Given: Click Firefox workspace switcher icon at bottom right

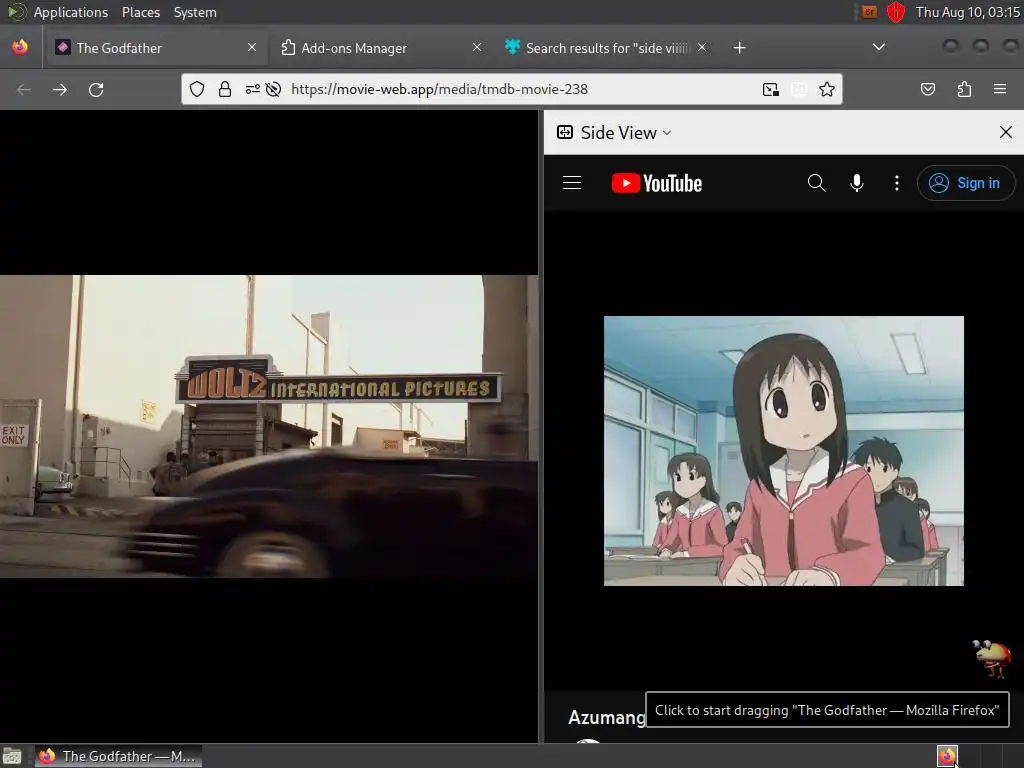Looking at the screenshot, I should 947,756.
